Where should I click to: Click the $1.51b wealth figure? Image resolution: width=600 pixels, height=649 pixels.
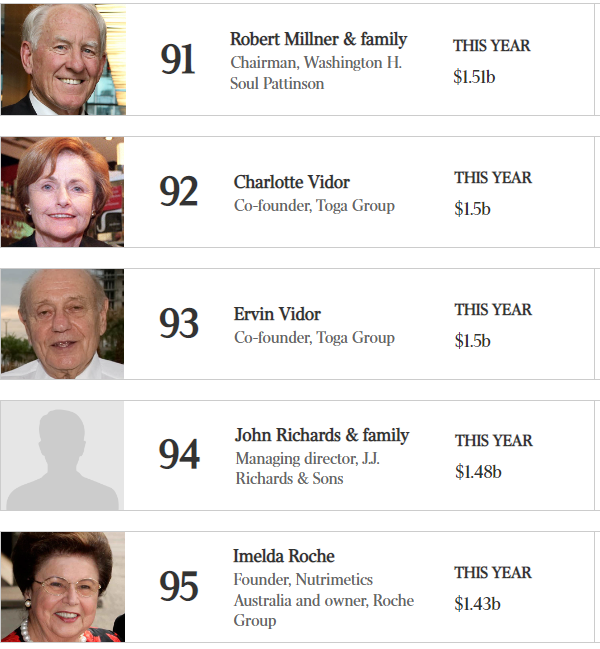(474, 77)
